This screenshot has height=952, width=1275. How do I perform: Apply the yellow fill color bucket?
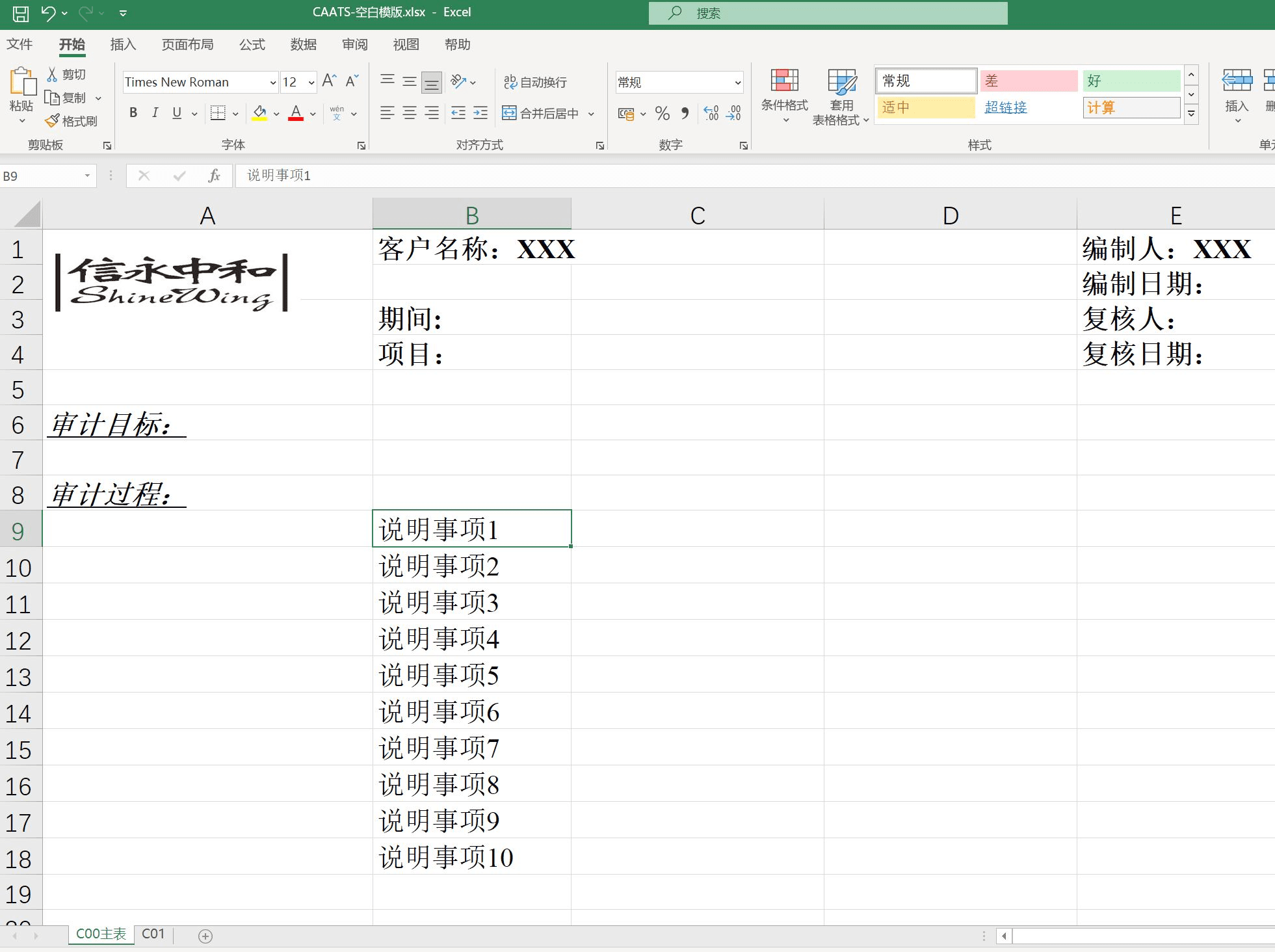pos(259,113)
